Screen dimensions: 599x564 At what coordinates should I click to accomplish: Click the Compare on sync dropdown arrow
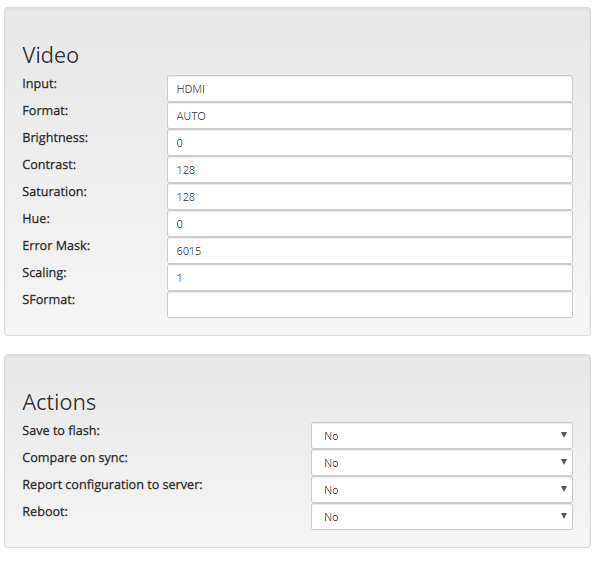click(x=563, y=462)
